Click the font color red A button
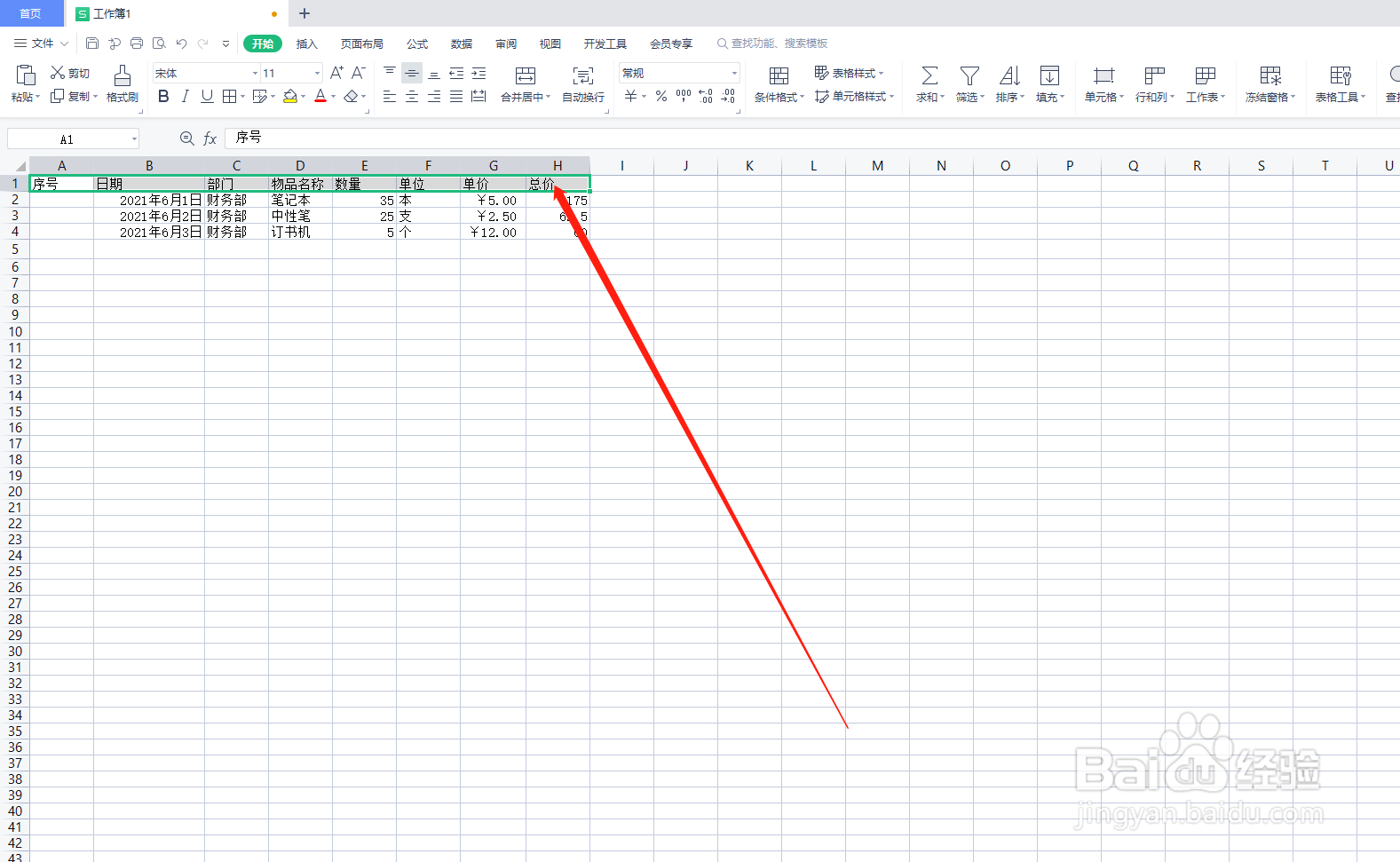The image size is (1400, 862). pos(320,96)
